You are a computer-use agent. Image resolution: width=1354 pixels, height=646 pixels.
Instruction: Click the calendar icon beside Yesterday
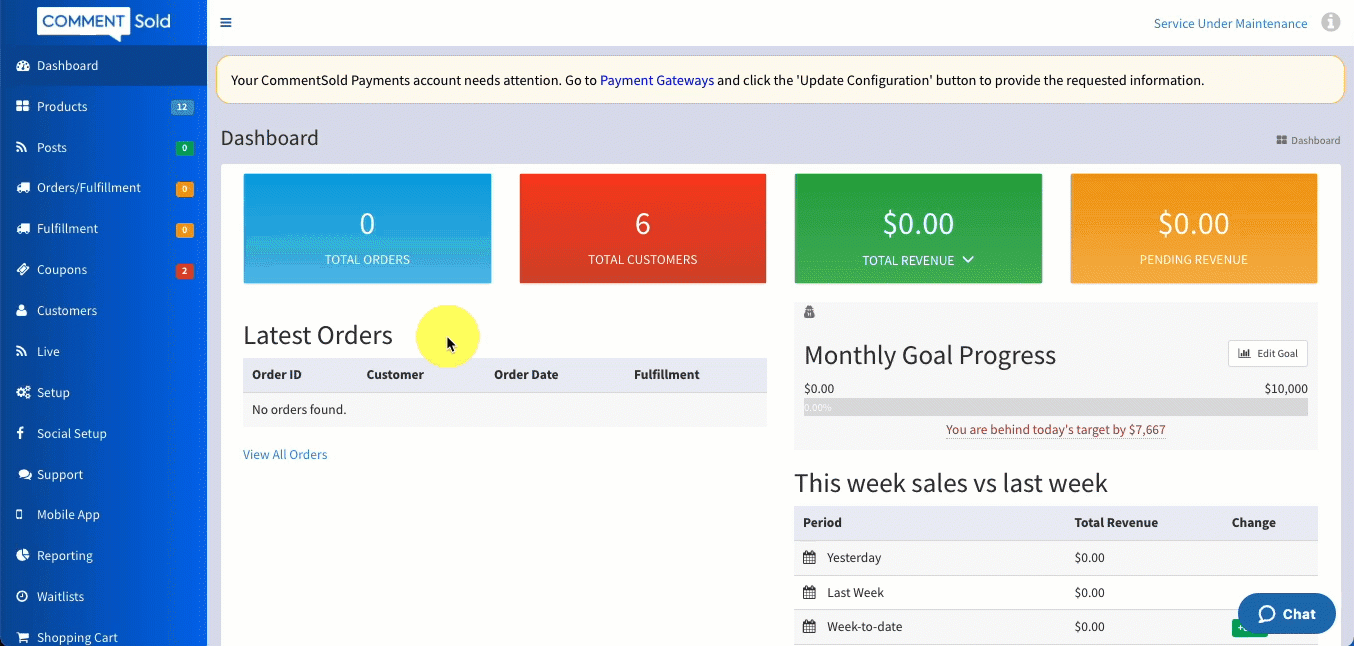[810, 558]
